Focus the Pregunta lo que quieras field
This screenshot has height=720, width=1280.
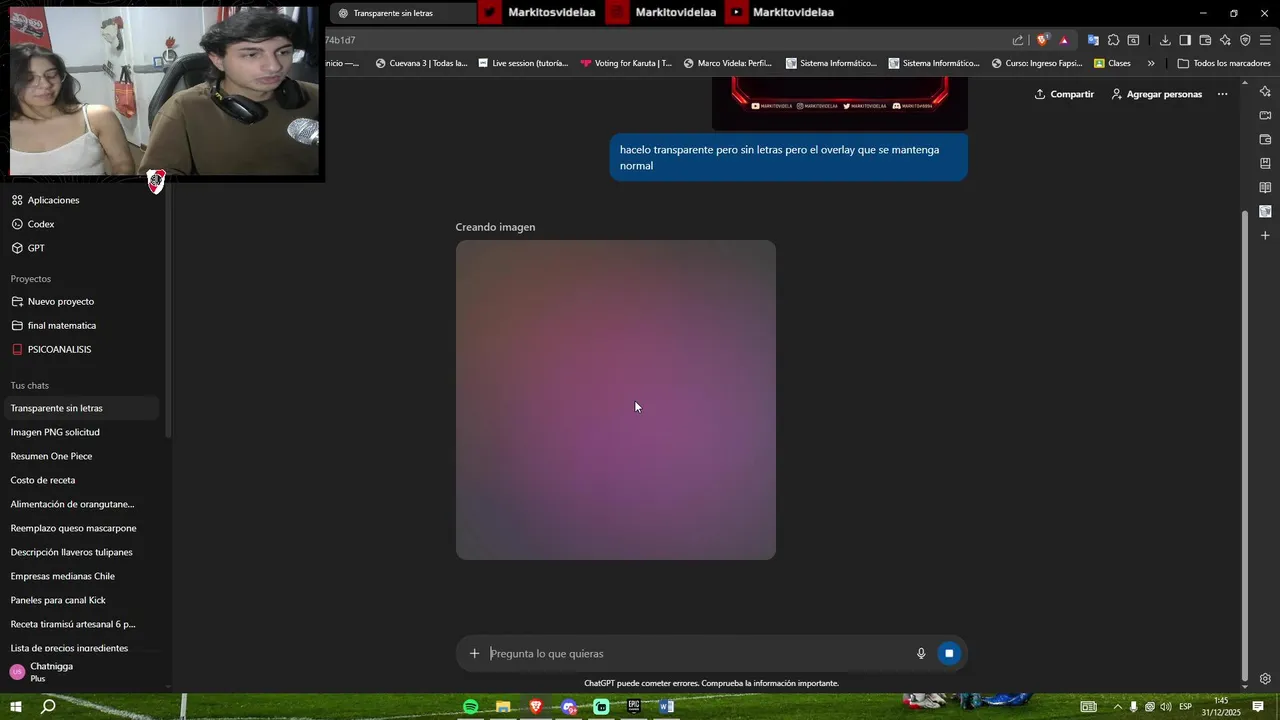point(696,653)
